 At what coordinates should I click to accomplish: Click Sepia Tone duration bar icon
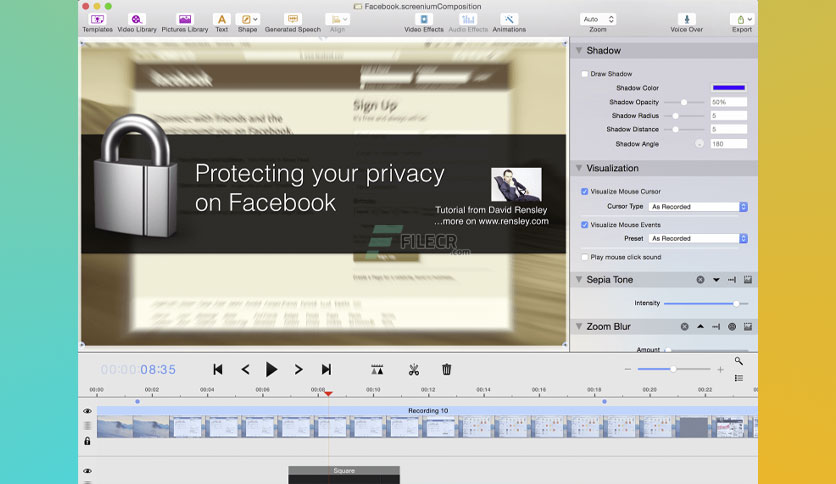(x=732, y=280)
